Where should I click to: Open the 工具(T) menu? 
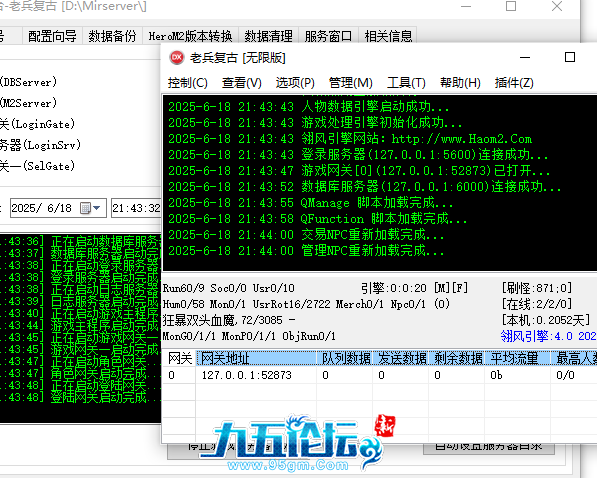(406, 83)
